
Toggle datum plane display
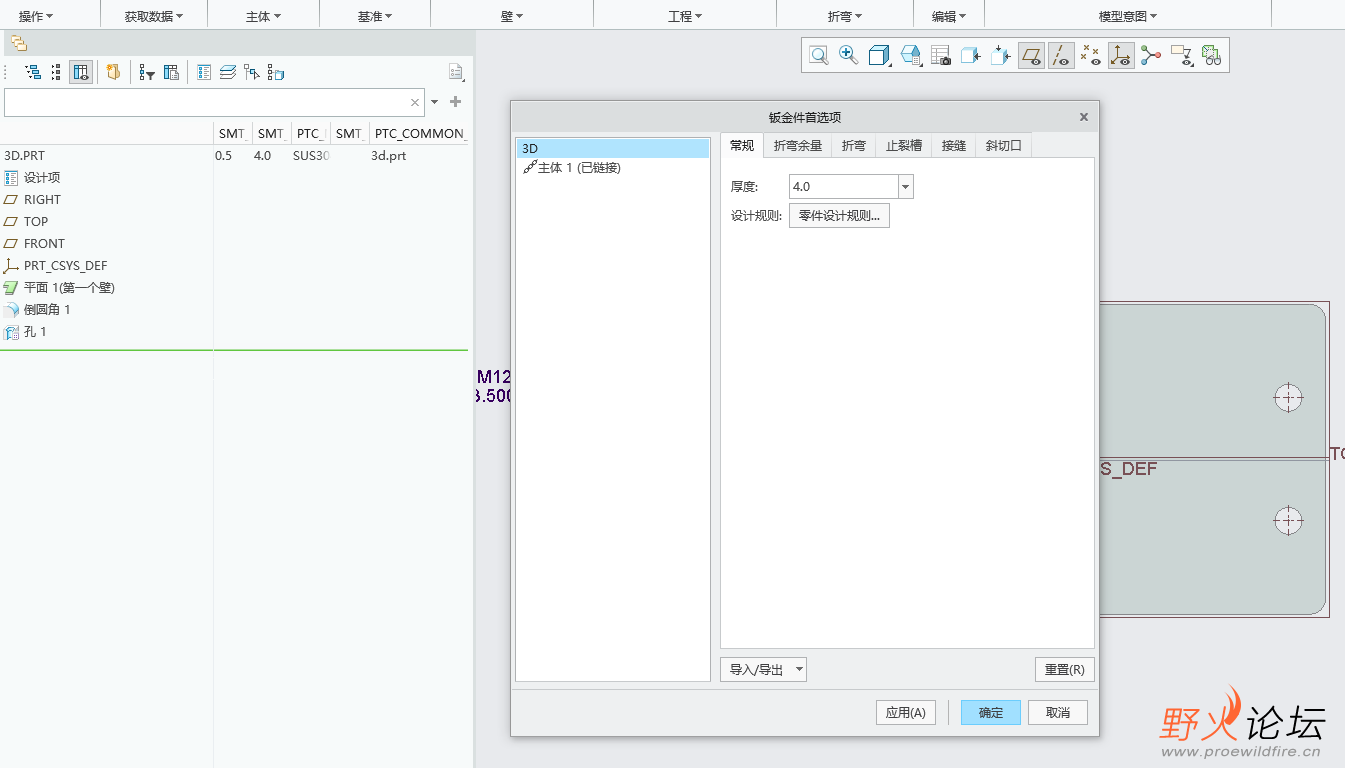1031,56
